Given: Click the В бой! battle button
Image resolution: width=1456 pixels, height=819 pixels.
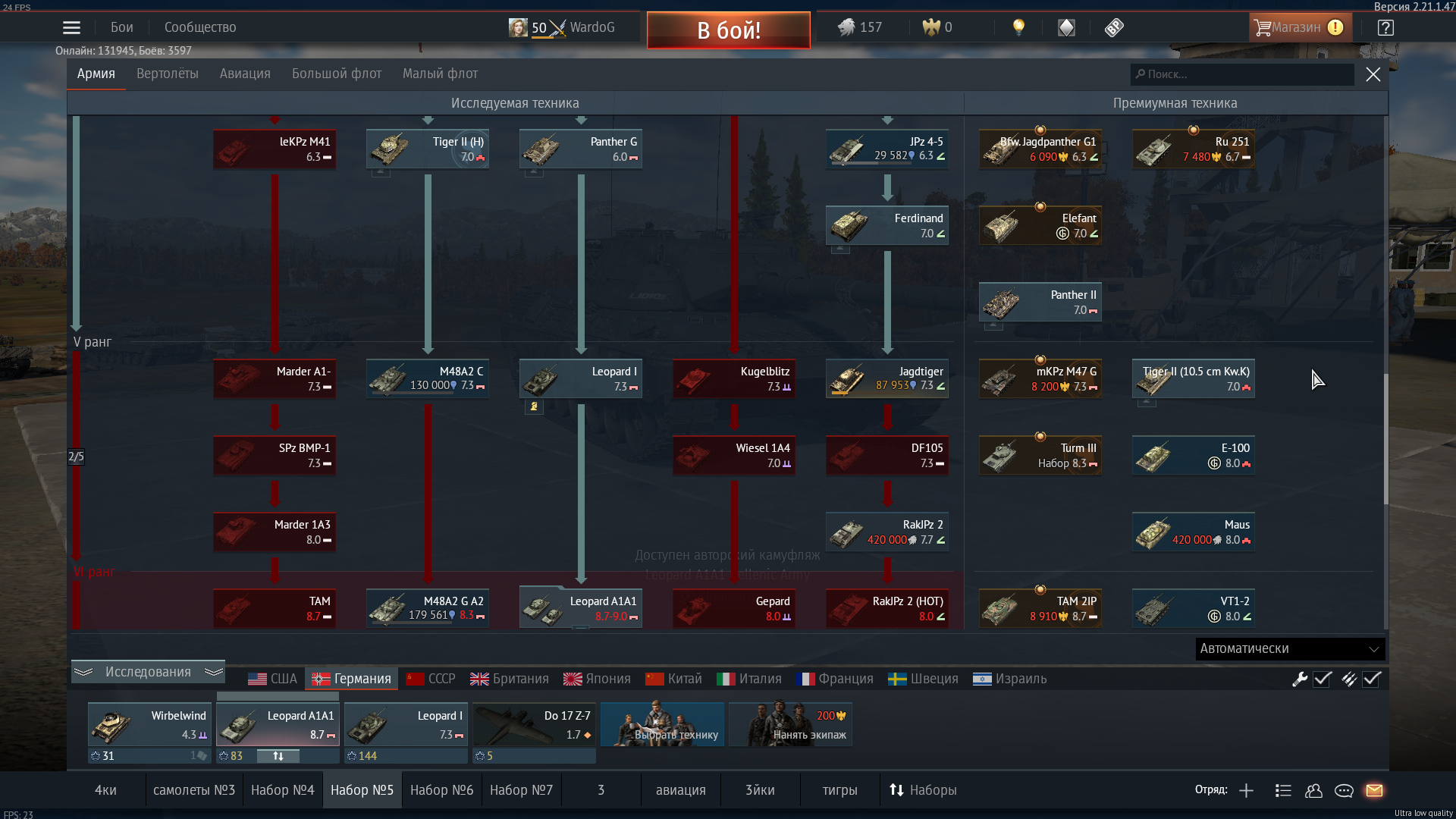Looking at the screenshot, I should pos(729,30).
